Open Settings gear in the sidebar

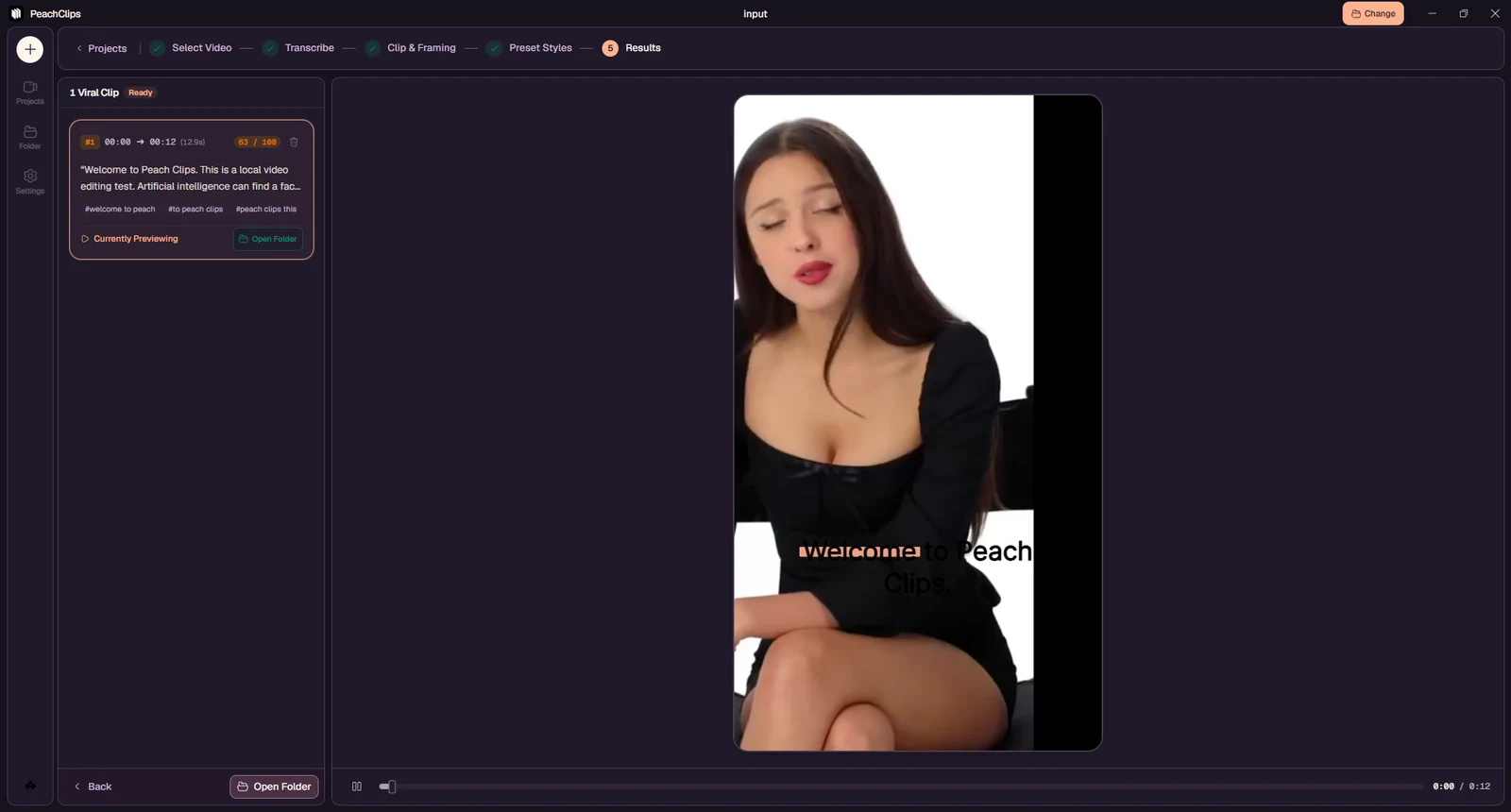click(x=30, y=181)
